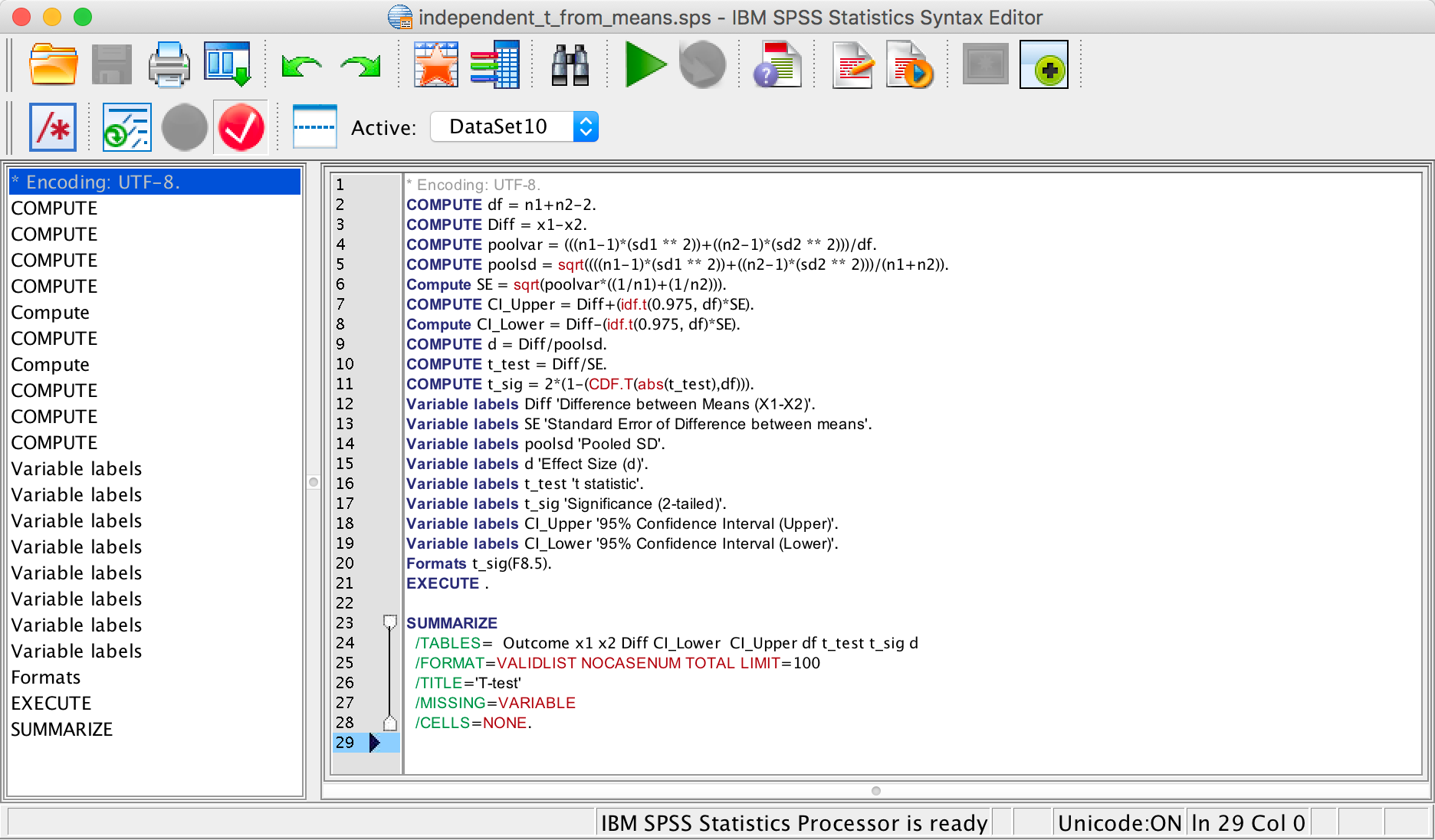The height and width of the screenshot is (840, 1435).
Task: Click the Undo arrow icon
Action: tap(301, 67)
